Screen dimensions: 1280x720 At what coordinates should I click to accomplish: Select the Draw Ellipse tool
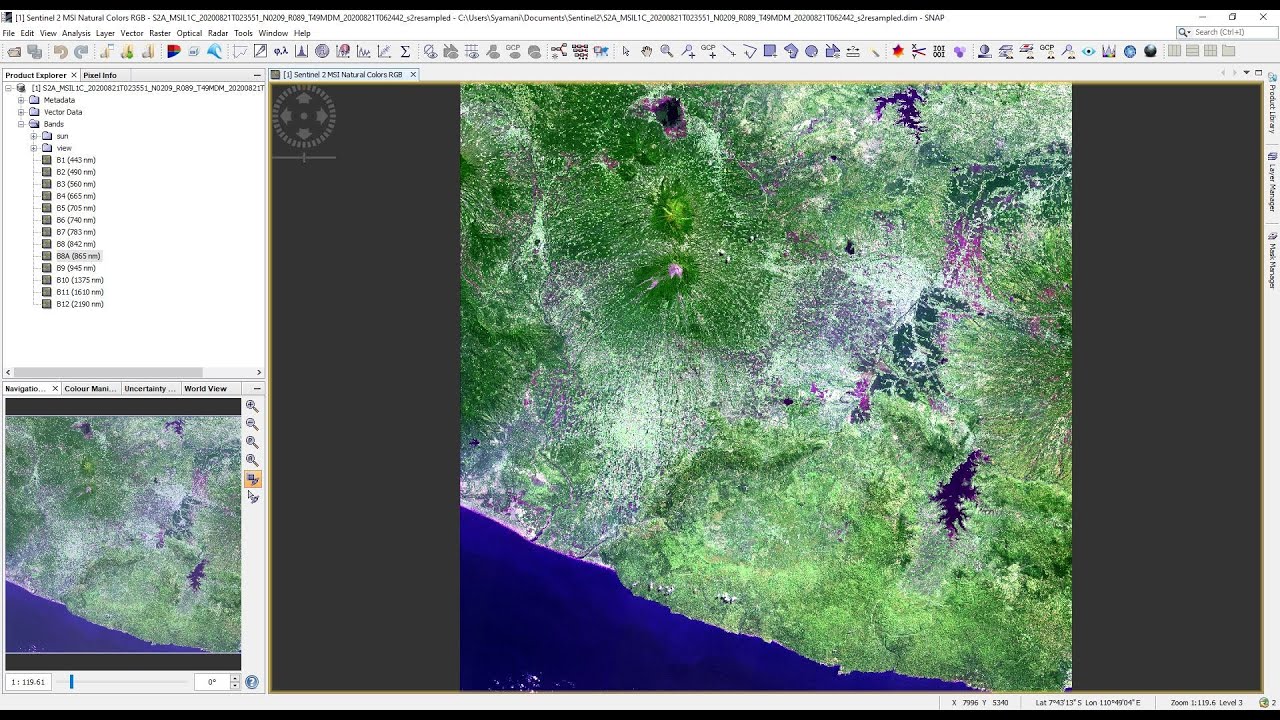[x=811, y=51]
